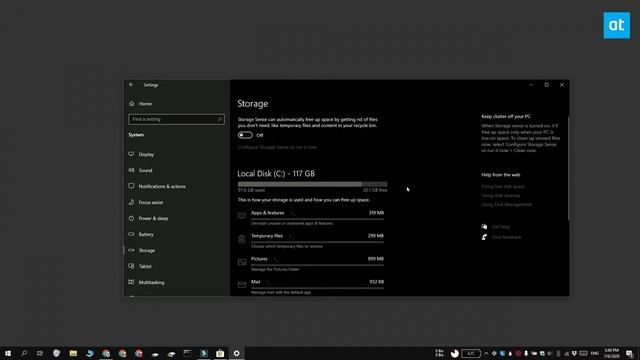Click the Temporary files trash icon
640x360 pixels.
pos(242,239)
